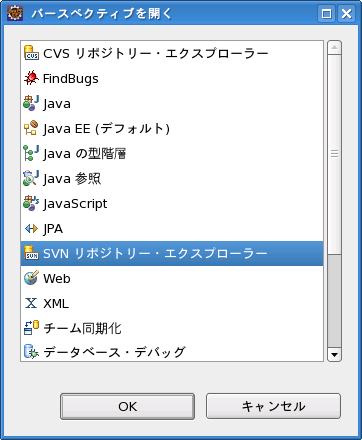Click the JPA arrows icon
Screen dimensions: 362x440
pyautogui.click(x=31, y=229)
